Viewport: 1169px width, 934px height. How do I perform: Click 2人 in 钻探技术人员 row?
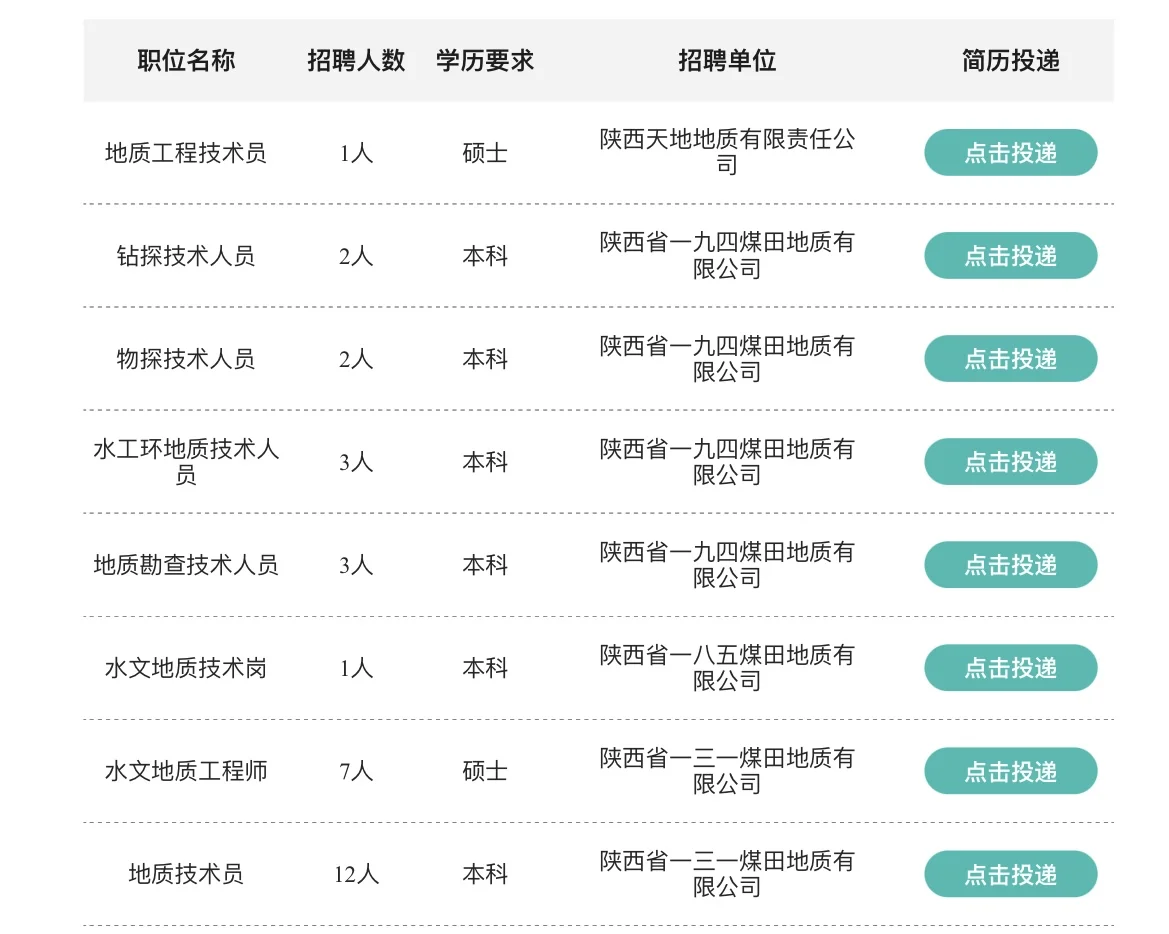click(356, 256)
